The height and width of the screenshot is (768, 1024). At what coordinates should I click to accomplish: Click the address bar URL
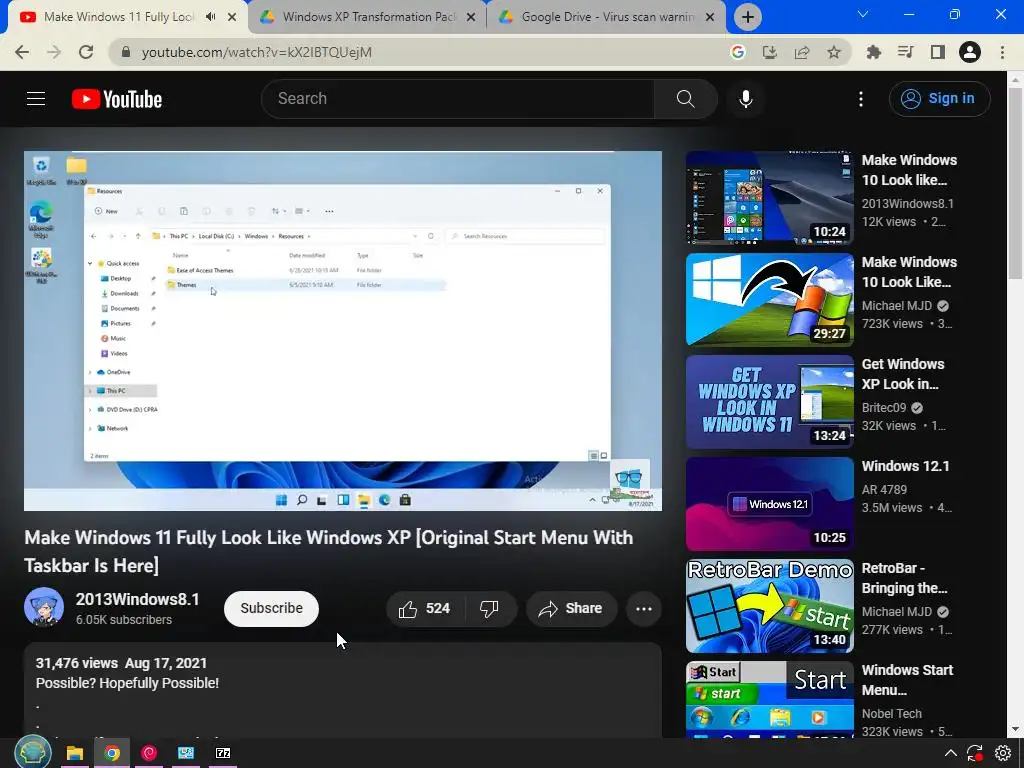pyautogui.click(x=257, y=52)
